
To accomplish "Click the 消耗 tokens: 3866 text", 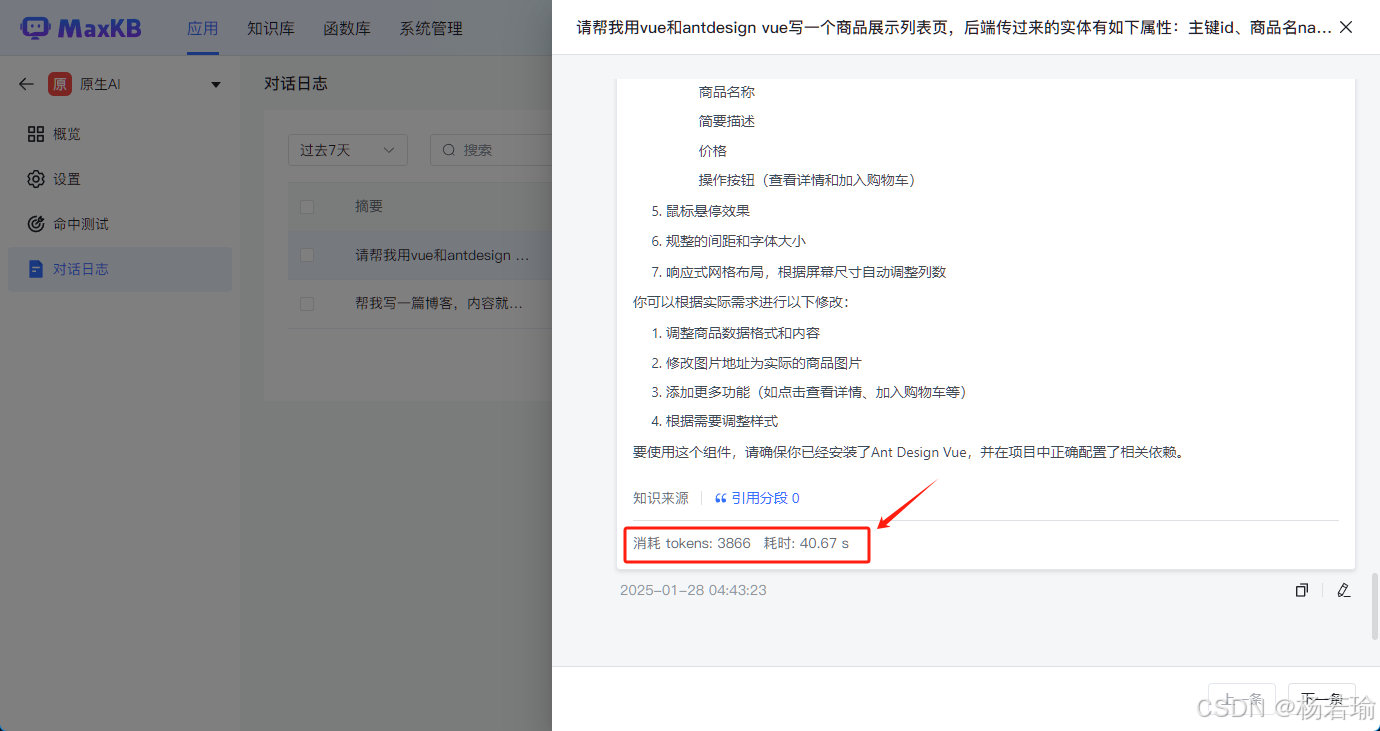I will point(692,543).
